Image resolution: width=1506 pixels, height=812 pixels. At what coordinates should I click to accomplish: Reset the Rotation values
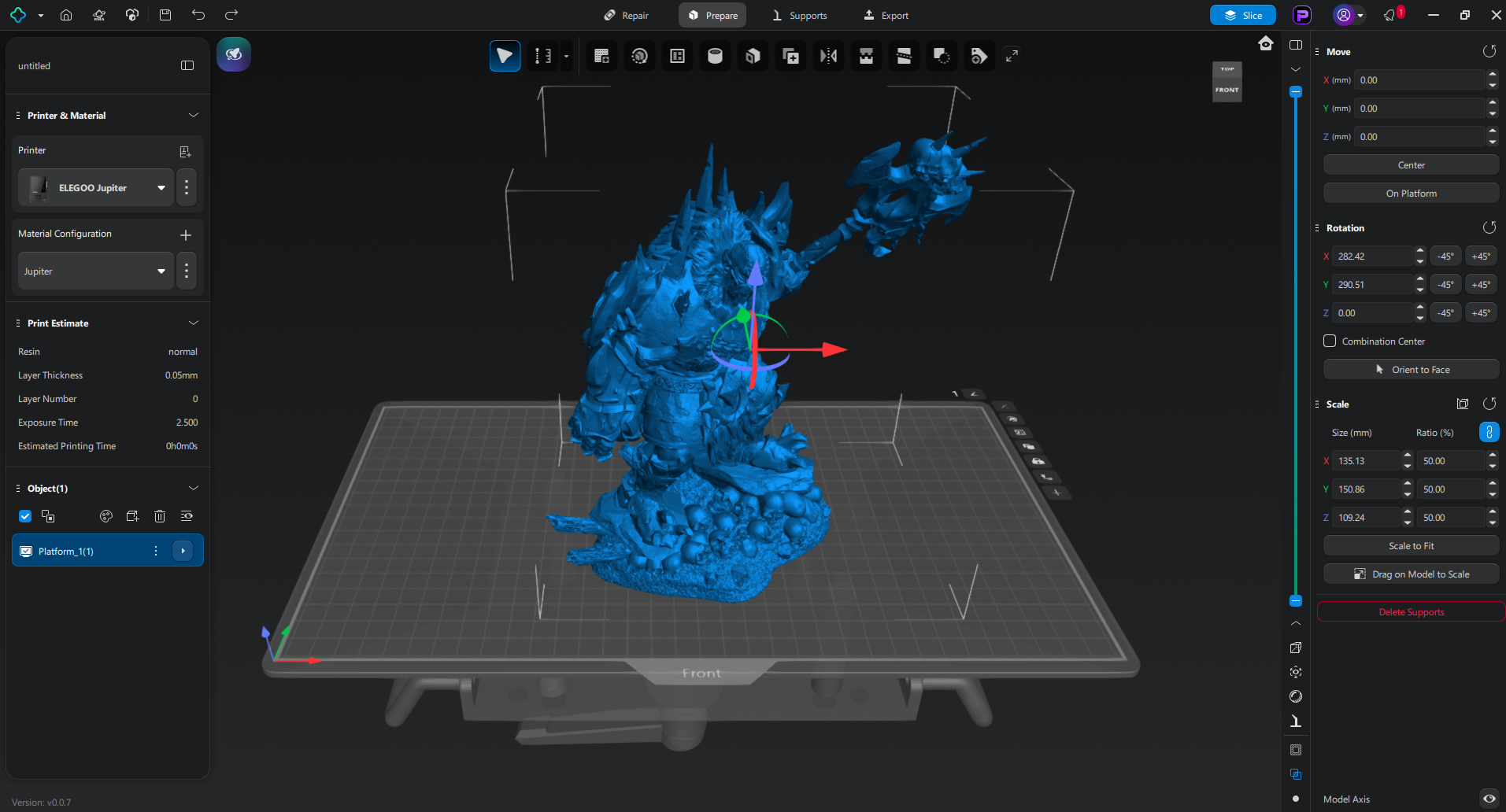point(1489,227)
